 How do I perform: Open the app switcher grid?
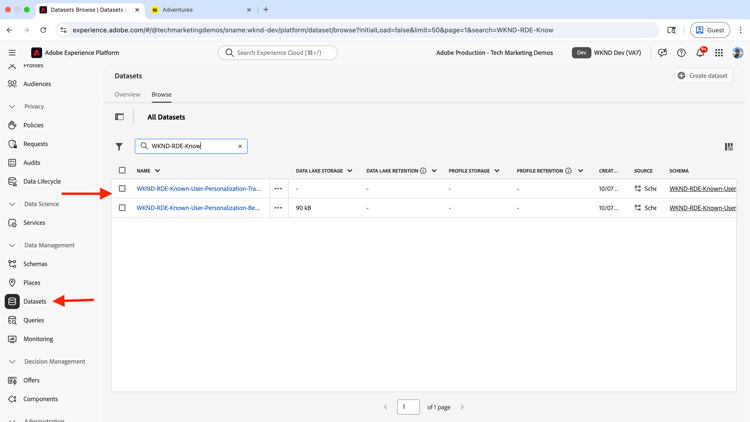tap(719, 53)
